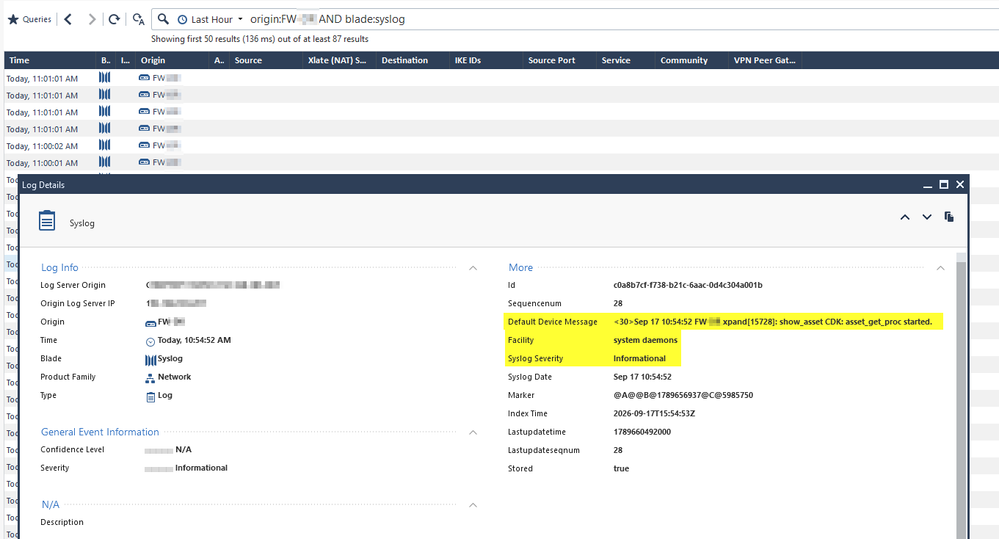999x539 pixels.
Task: Select the Stored value true
Action: [x=621, y=468]
